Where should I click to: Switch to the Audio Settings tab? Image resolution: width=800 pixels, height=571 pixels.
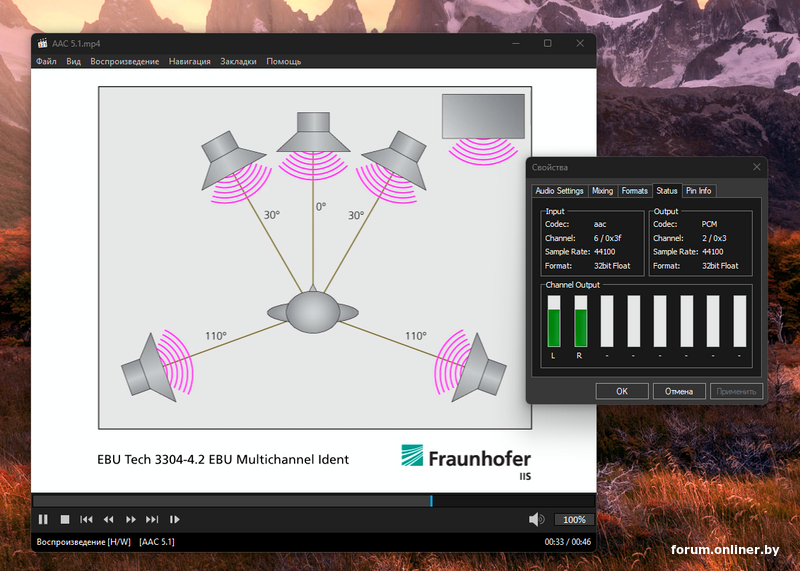tap(559, 190)
